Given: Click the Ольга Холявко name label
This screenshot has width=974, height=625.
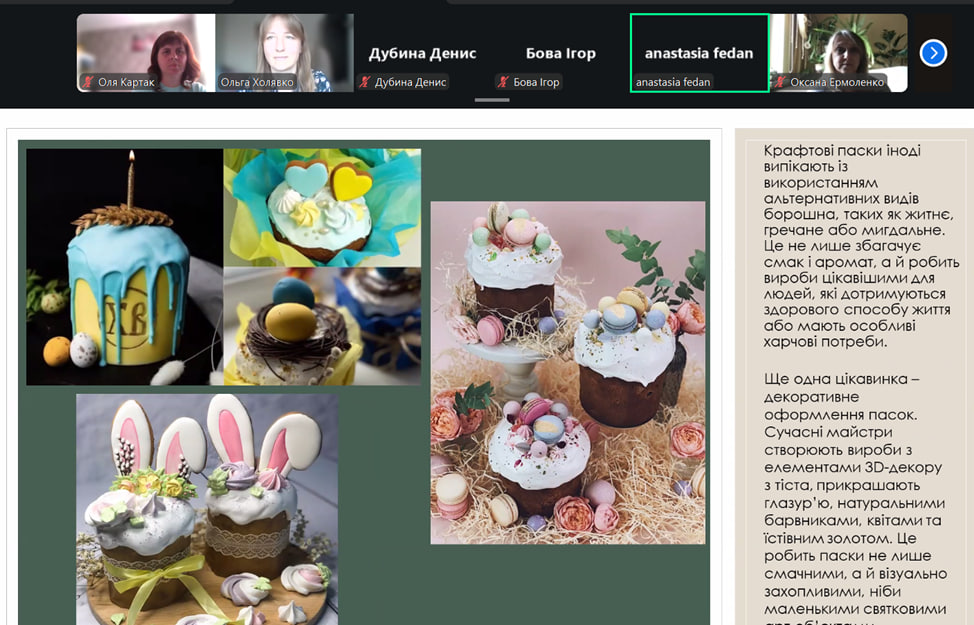Looking at the screenshot, I should pyautogui.click(x=257, y=83).
